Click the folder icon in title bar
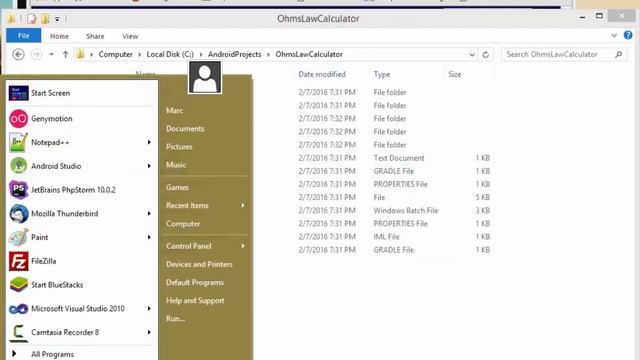640x360 pixels. [11, 19]
